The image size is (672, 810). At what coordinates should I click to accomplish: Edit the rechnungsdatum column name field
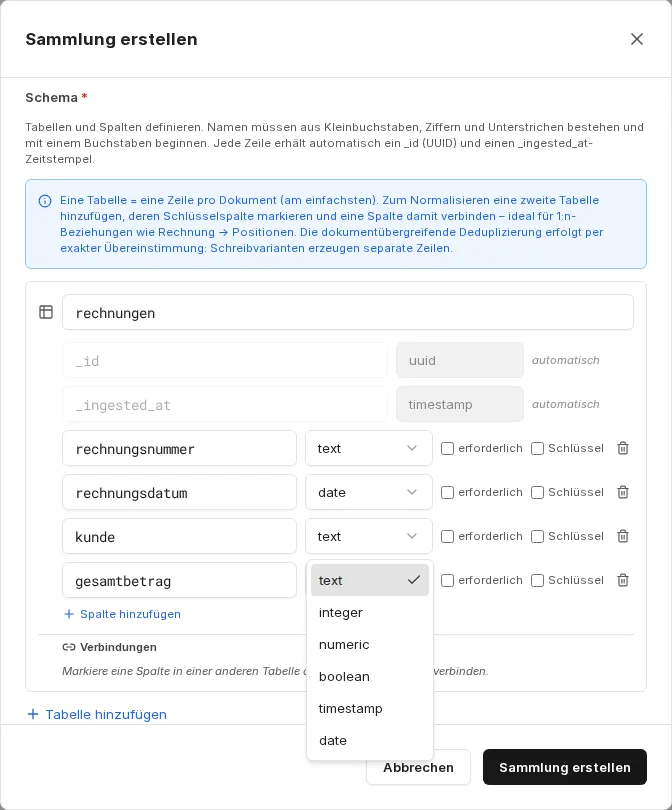pos(179,492)
